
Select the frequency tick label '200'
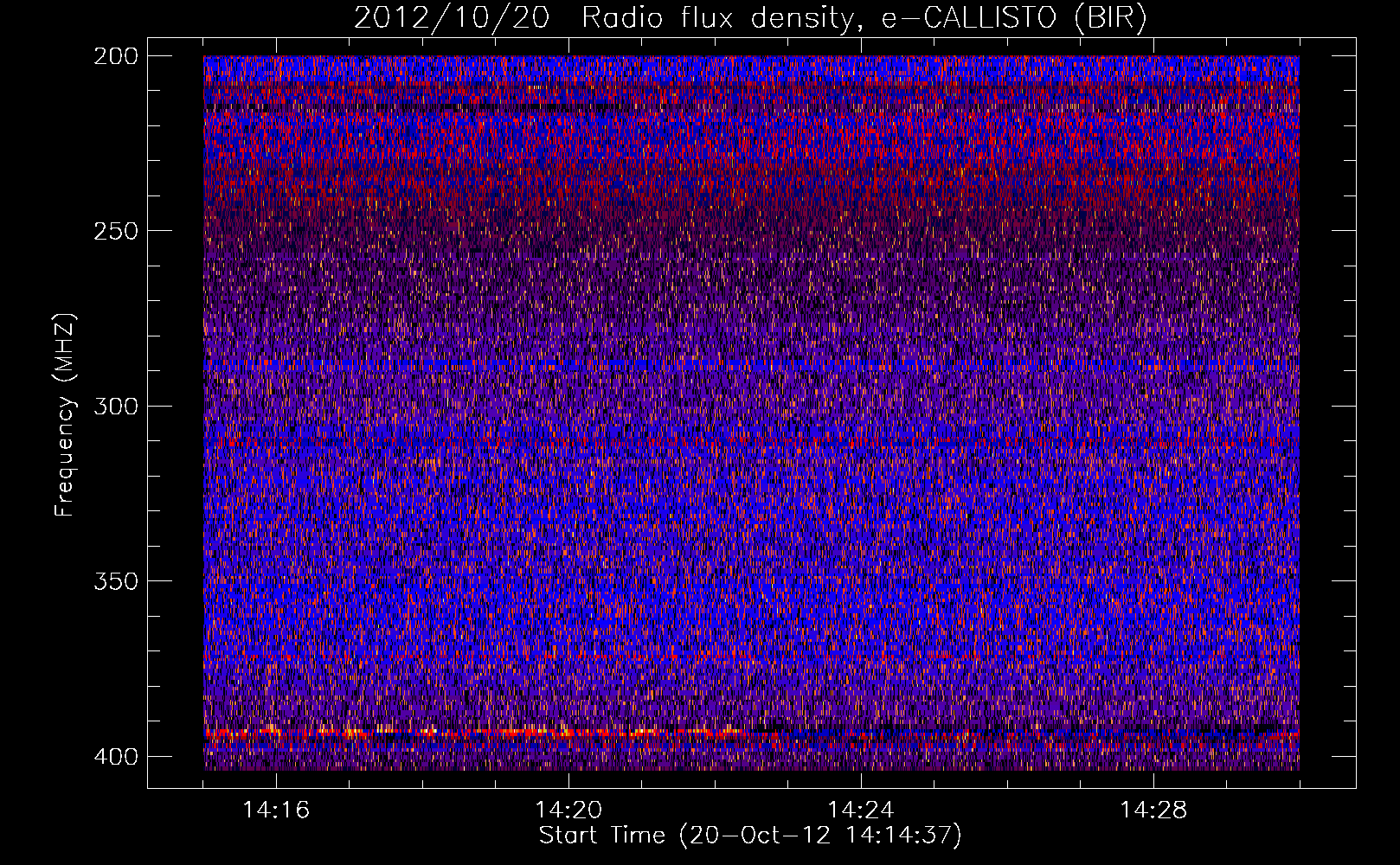116,56
